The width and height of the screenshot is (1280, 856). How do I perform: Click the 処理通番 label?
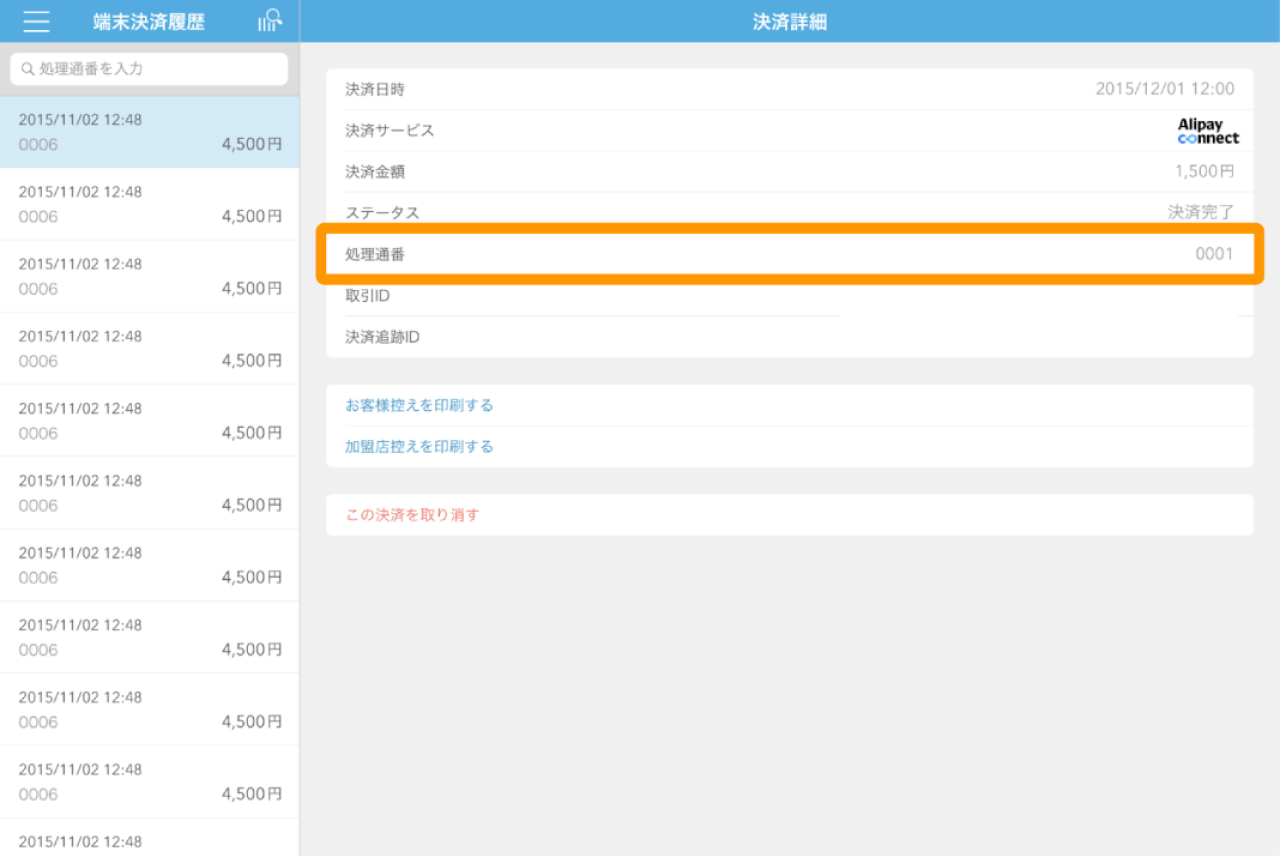(x=375, y=254)
